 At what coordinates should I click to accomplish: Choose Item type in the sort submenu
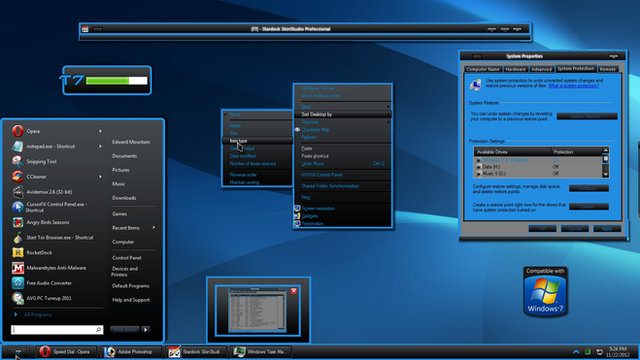[257, 141]
